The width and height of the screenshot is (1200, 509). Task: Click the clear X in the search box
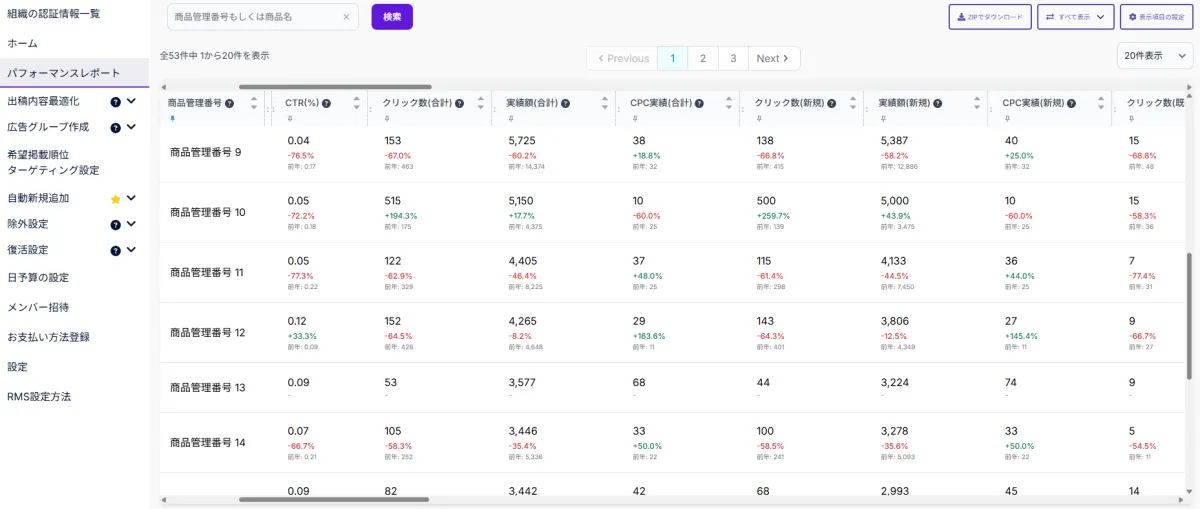(346, 17)
